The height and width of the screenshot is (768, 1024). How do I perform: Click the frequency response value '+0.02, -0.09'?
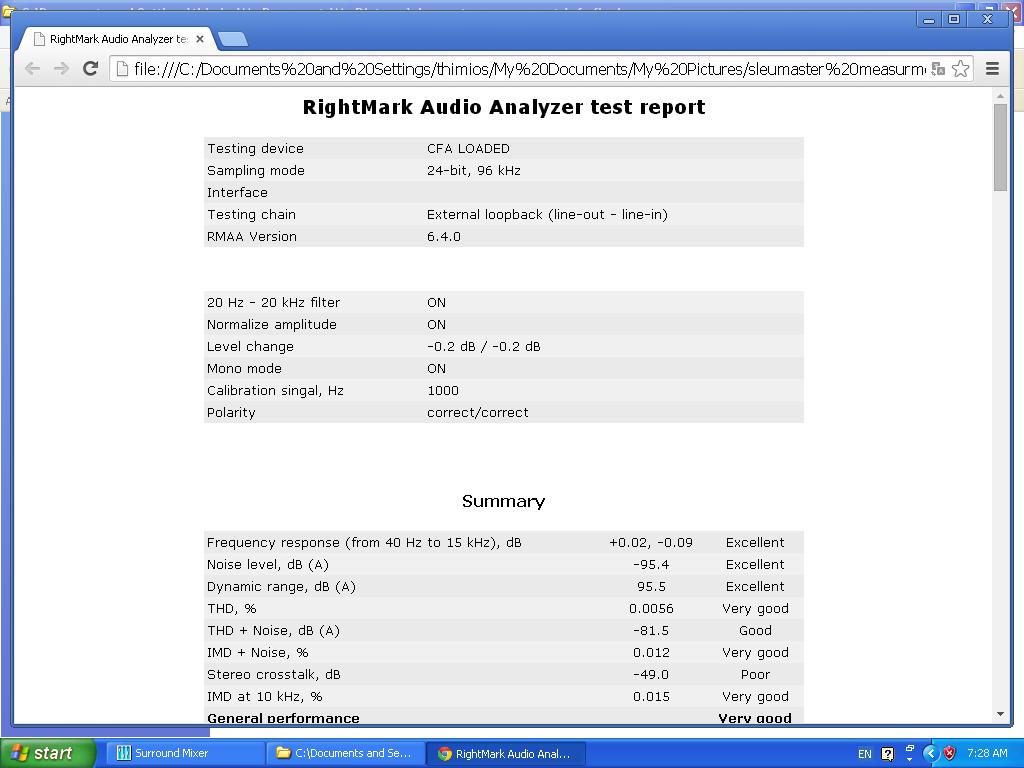pos(651,543)
